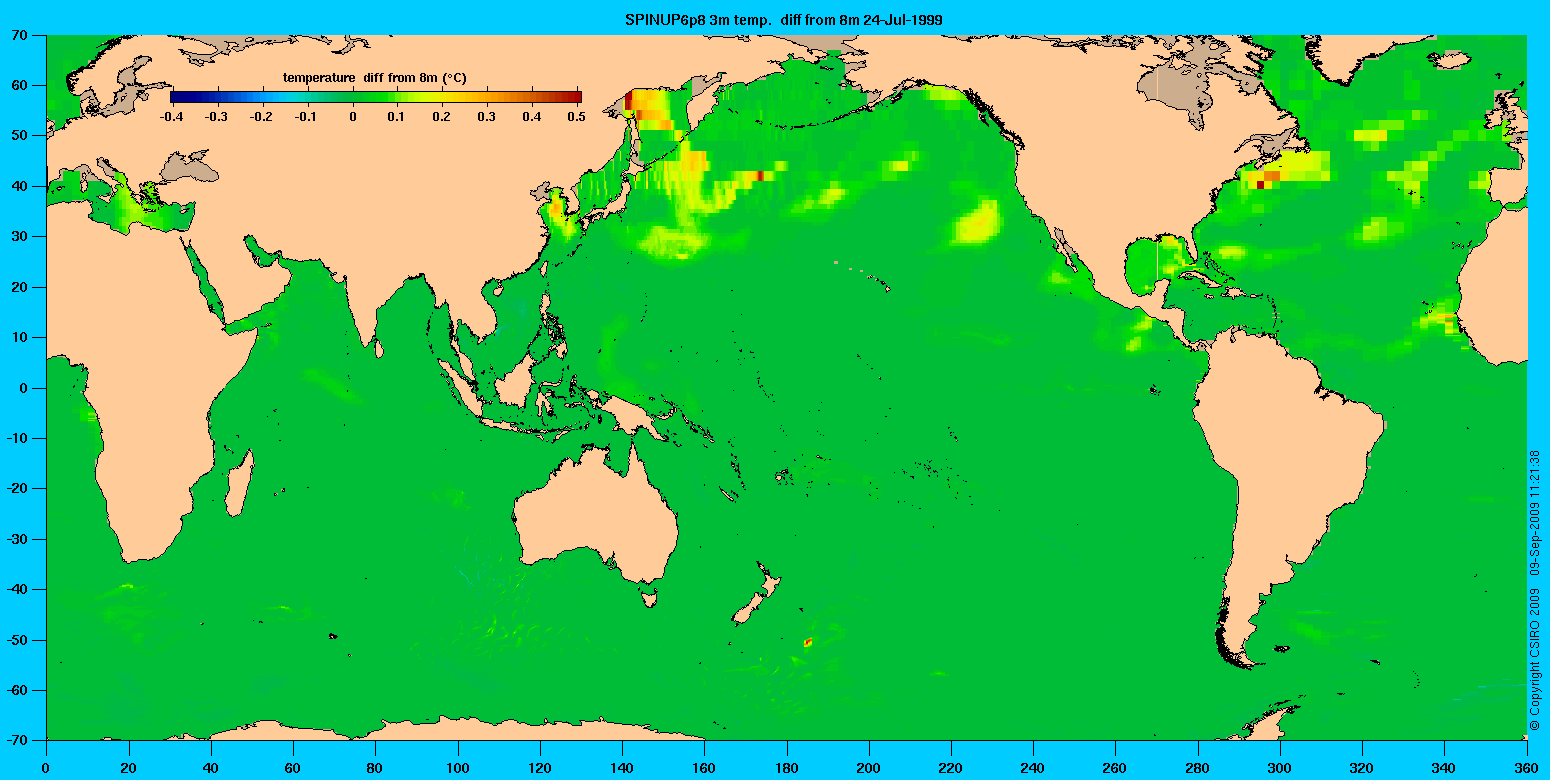
Task: Click the dark red end of the colorbar
Action: [x=574, y=97]
